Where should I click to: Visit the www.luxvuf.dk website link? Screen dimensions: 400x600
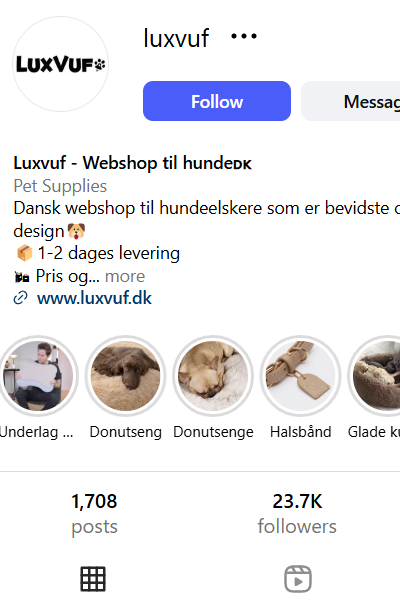(94, 298)
